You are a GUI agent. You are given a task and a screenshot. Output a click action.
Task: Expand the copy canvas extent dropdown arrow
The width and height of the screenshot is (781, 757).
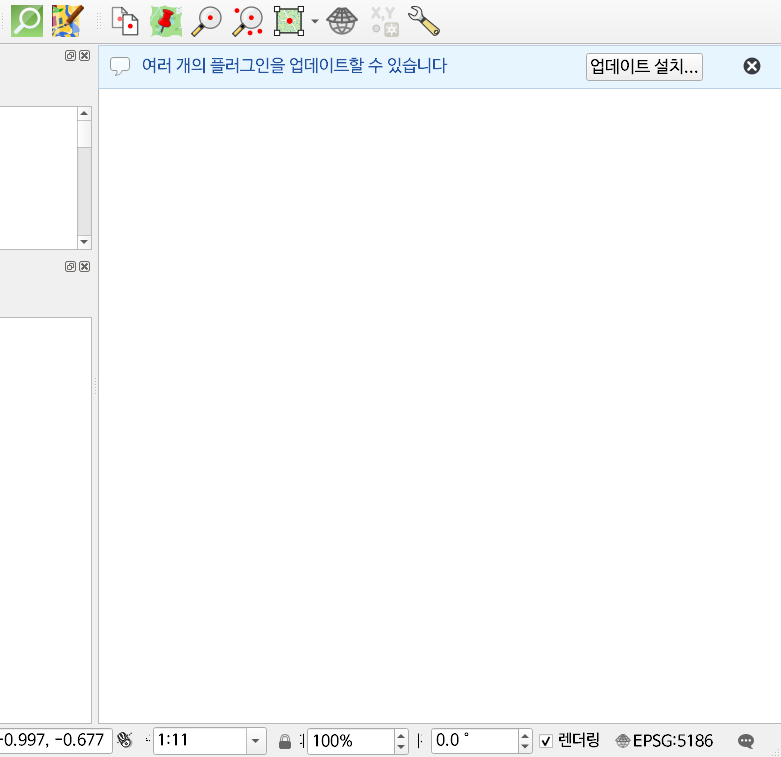click(x=315, y=21)
